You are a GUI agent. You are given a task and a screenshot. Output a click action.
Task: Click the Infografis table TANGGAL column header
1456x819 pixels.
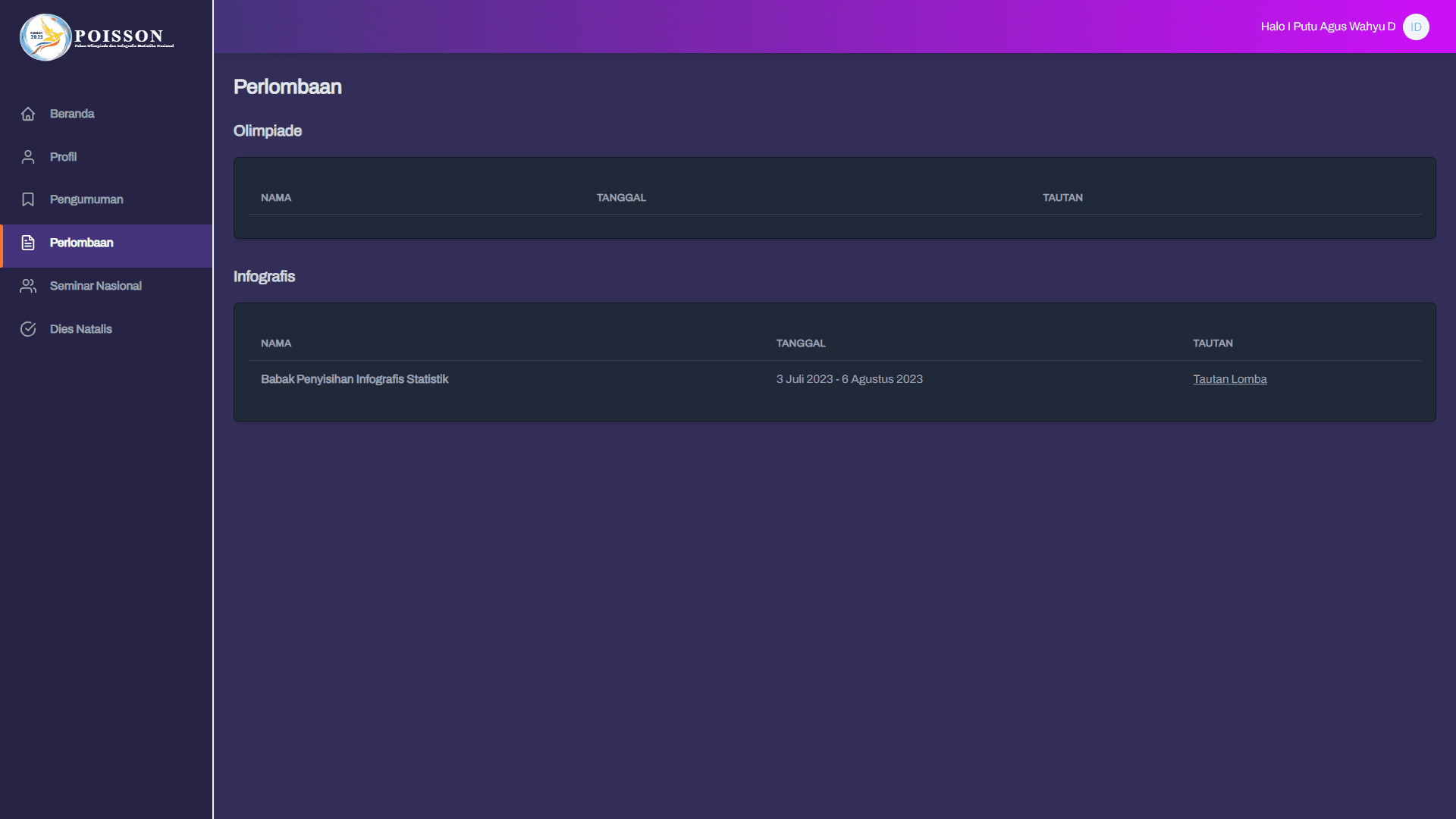coord(800,344)
